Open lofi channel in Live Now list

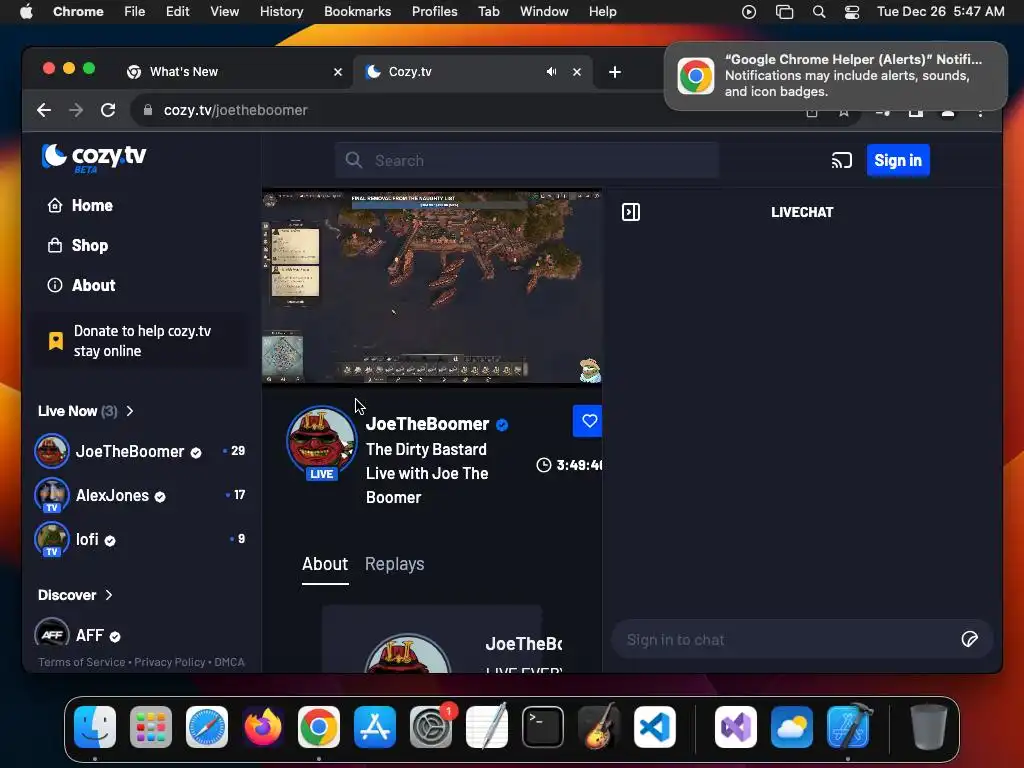point(140,539)
